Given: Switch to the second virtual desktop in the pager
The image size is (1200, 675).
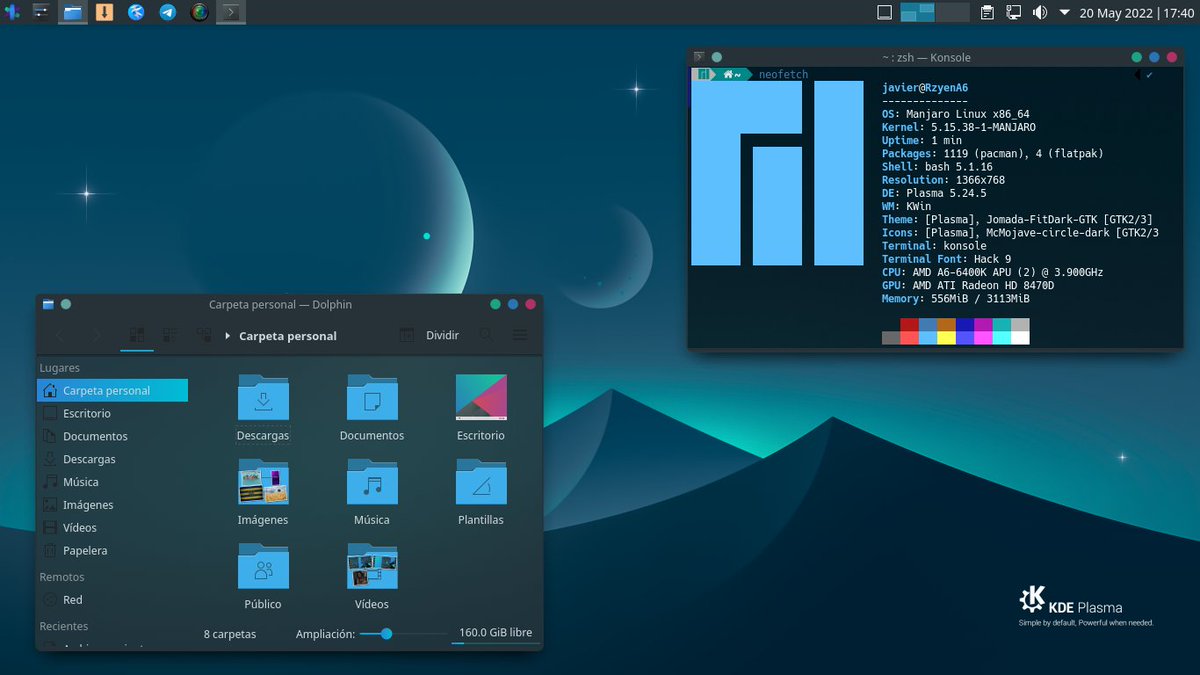Looking at the screenshot, I should click(953, 13).
